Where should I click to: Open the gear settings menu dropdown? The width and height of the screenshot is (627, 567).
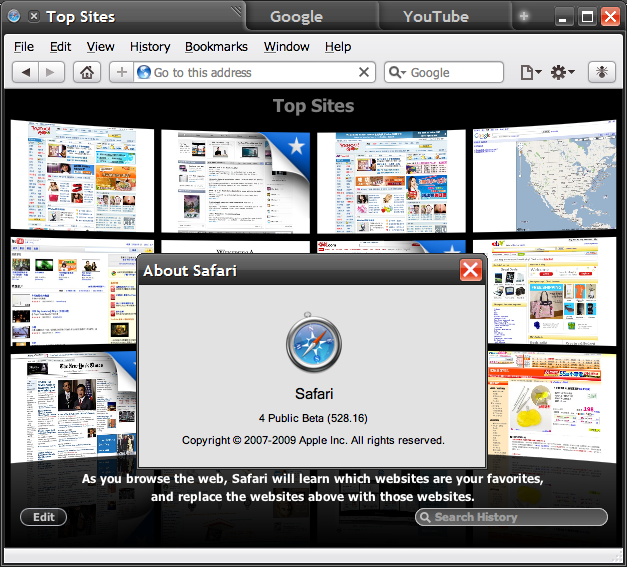[x=562, y=72]
